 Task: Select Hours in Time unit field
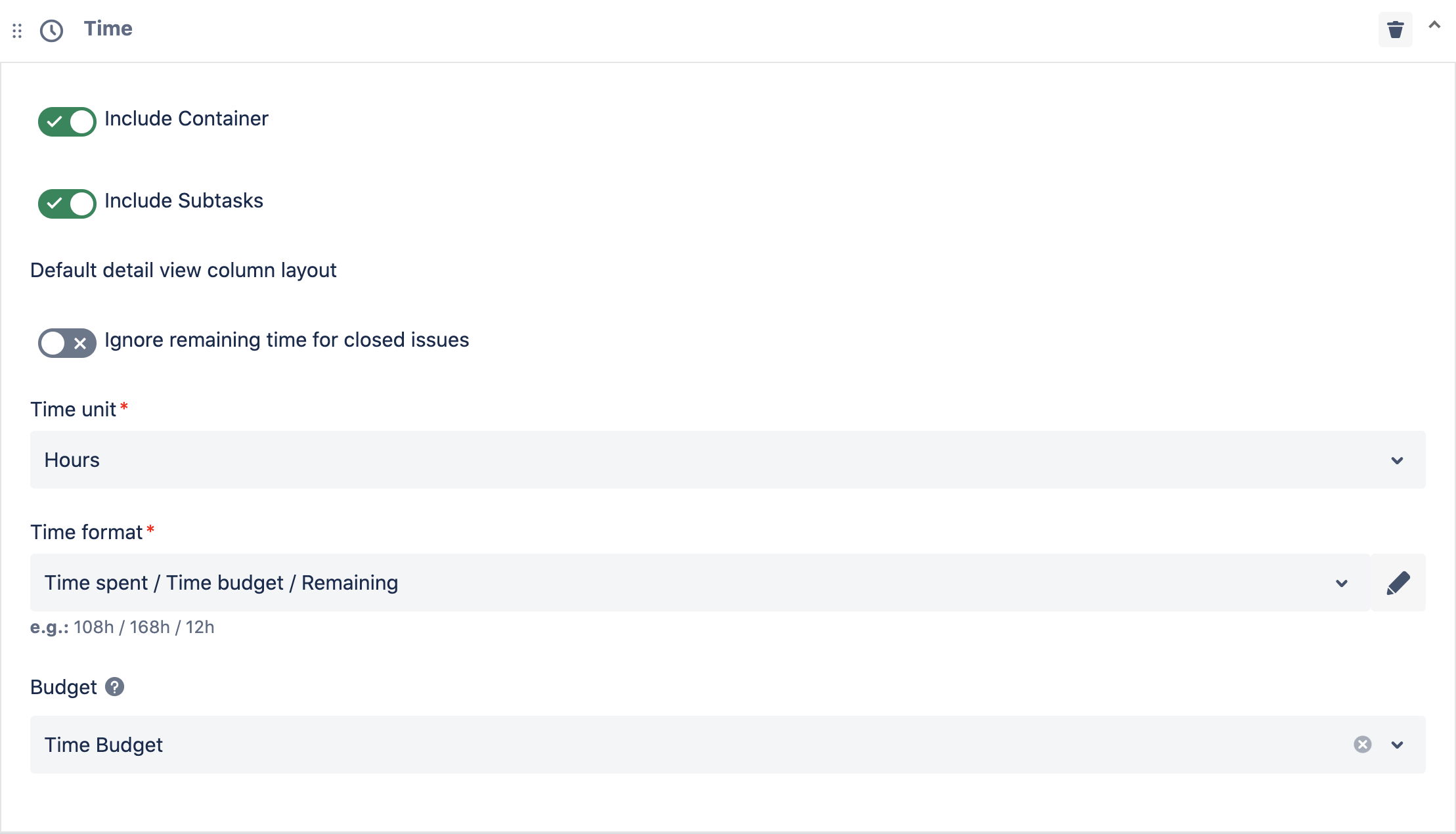click(x=72, y=460)
